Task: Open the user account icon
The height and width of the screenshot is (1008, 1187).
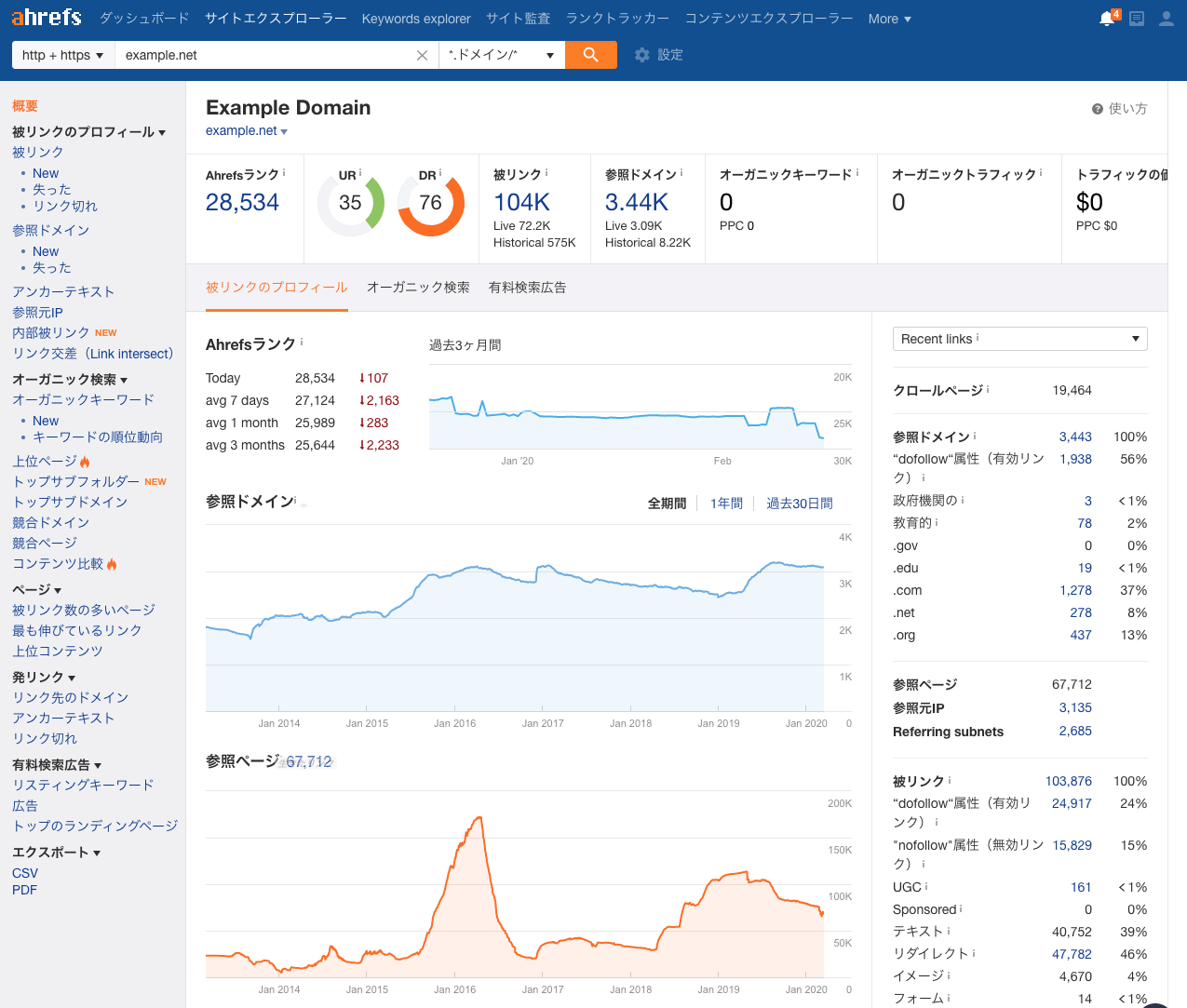Action: [x=1166, y=19]
